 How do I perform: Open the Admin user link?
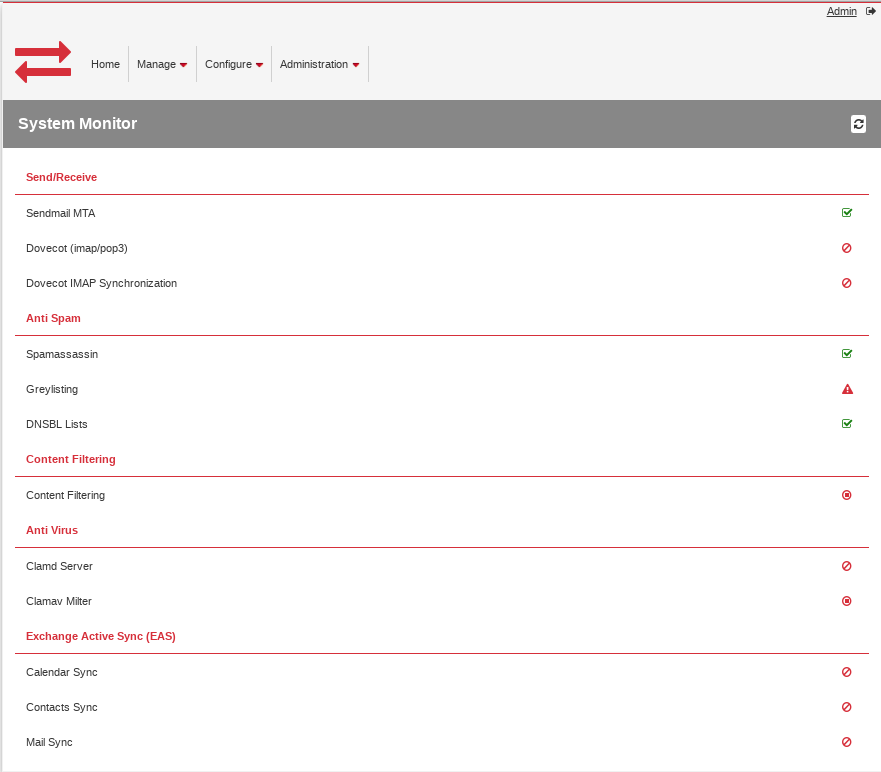[841, 11]
